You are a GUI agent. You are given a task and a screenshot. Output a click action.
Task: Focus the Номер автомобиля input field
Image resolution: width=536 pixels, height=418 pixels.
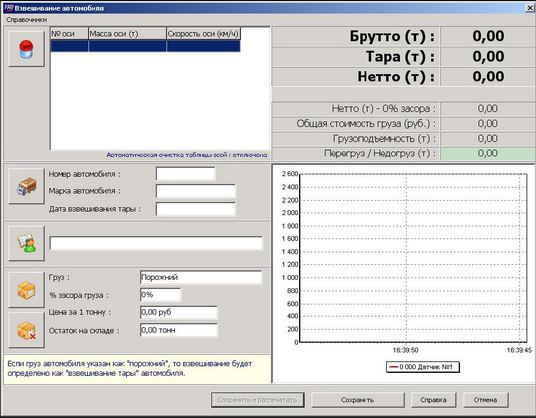[186, 174]
